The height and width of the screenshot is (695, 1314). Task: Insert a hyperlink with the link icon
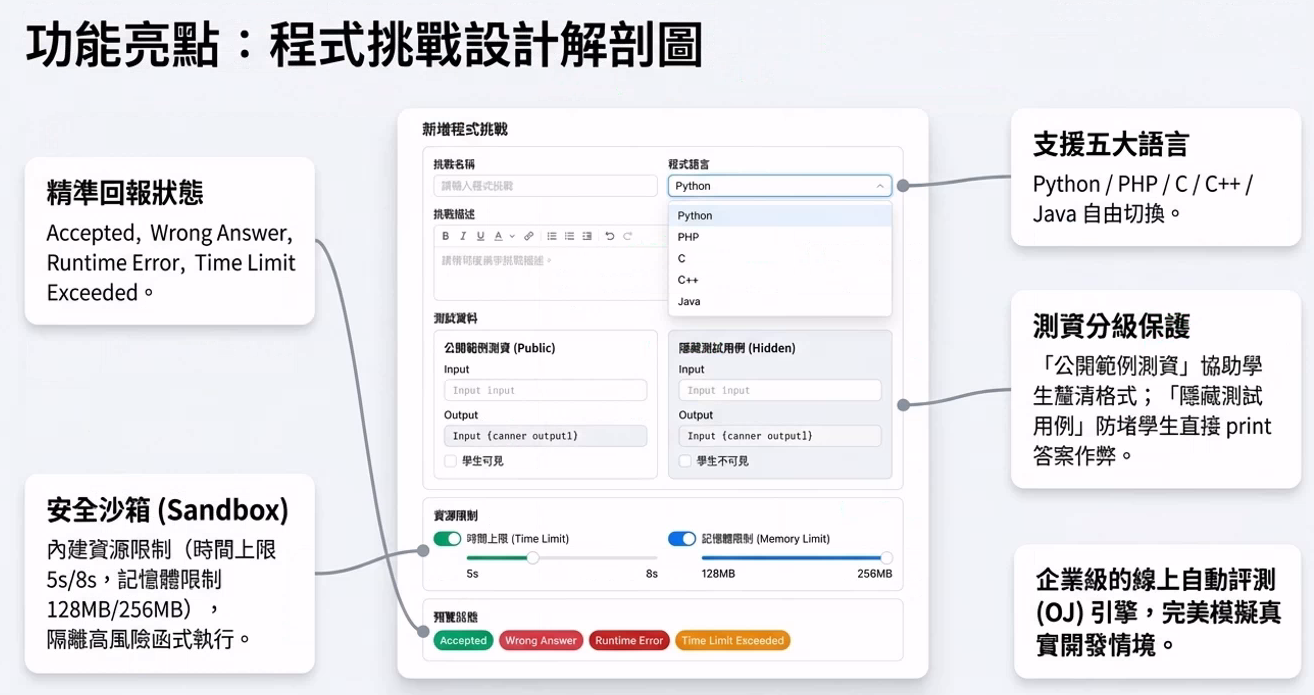(529, 237)
